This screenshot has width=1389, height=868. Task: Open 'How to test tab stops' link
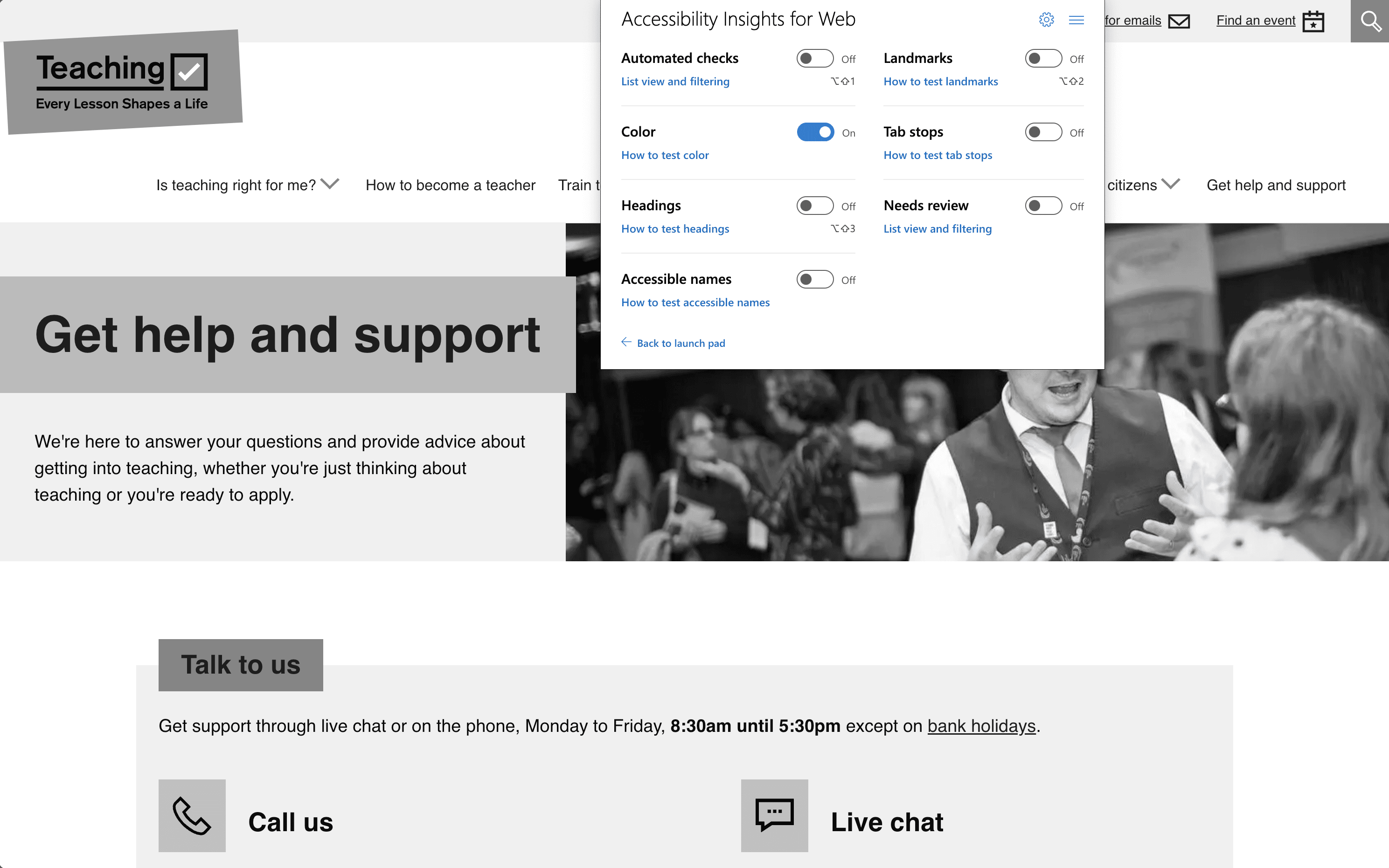938,155
